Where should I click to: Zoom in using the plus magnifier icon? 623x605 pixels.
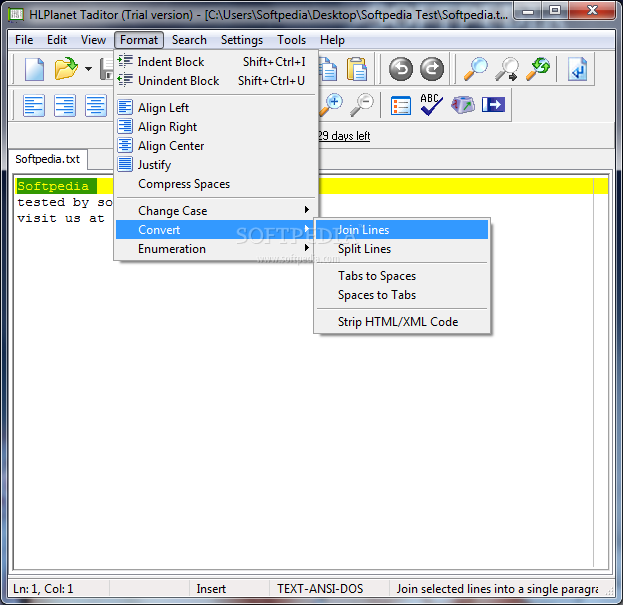point(331,105)
